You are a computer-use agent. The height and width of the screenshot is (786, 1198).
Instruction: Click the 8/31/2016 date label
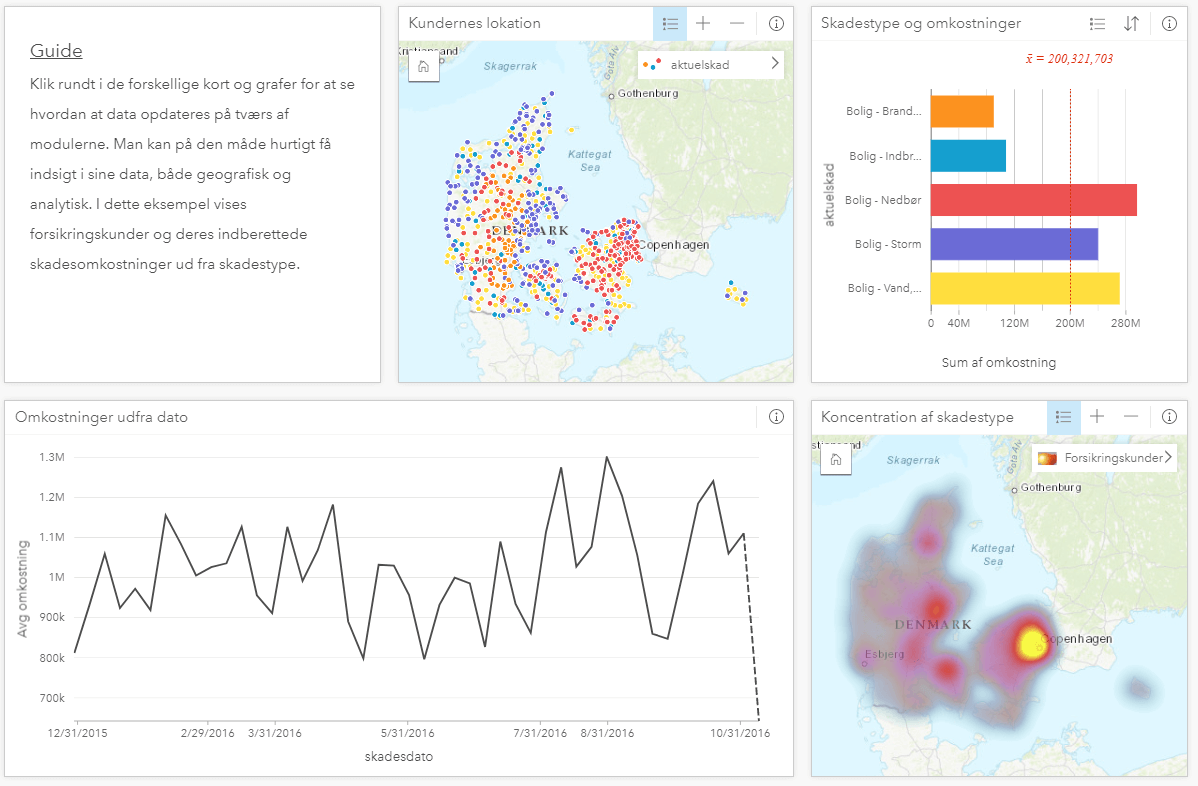click(607, 733)
